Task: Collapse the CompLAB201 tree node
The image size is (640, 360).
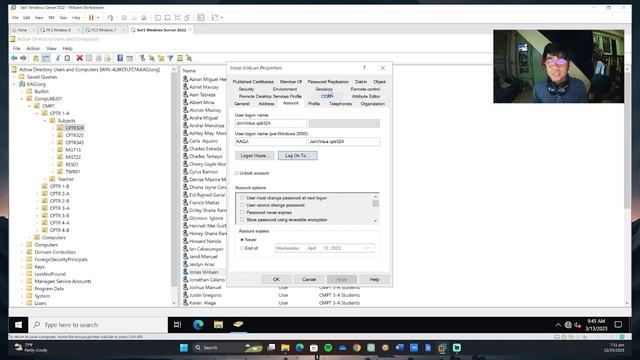Action: (x=22, y=99)
